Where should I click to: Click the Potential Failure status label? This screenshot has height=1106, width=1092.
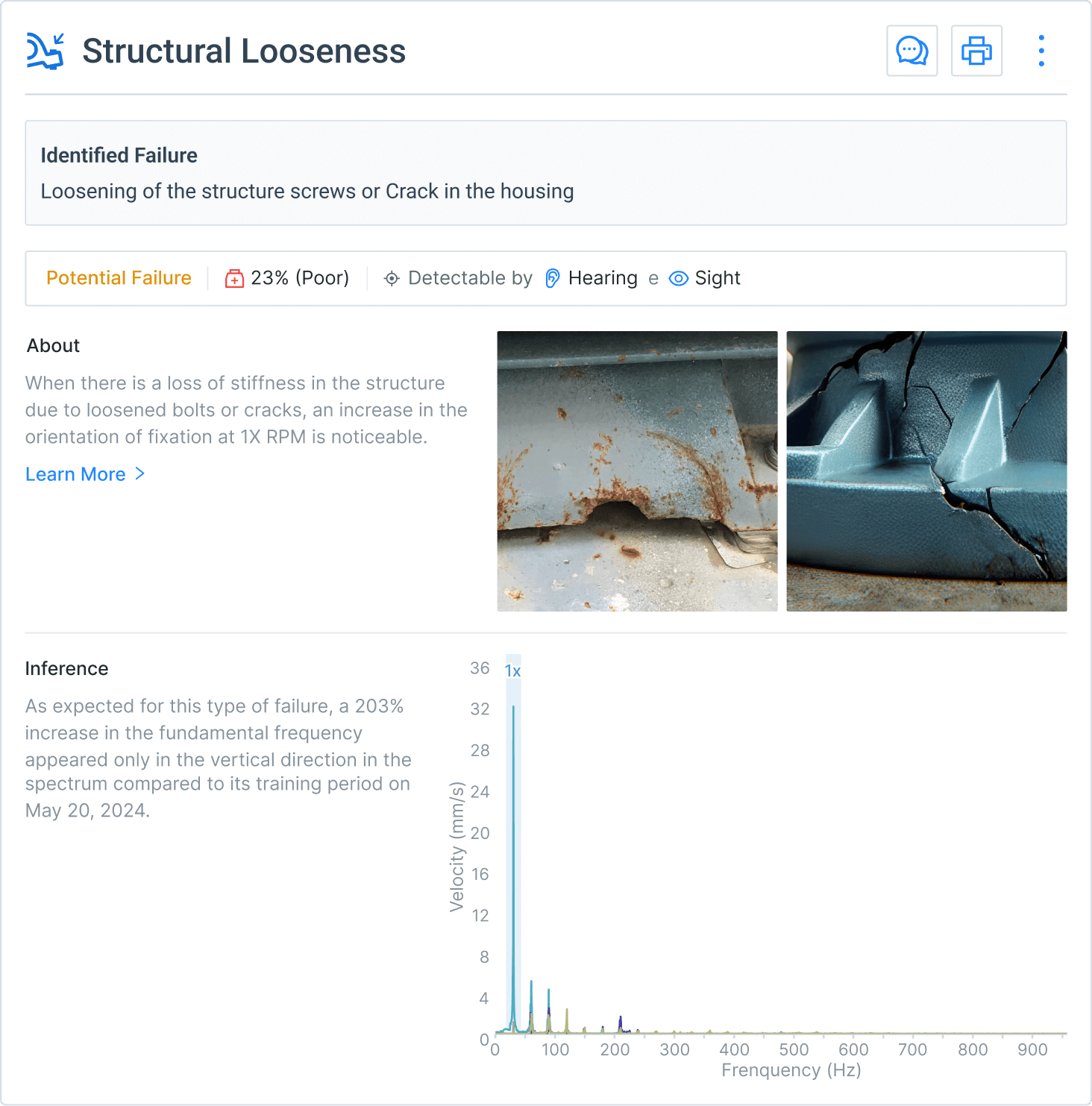tap(119, 278)
